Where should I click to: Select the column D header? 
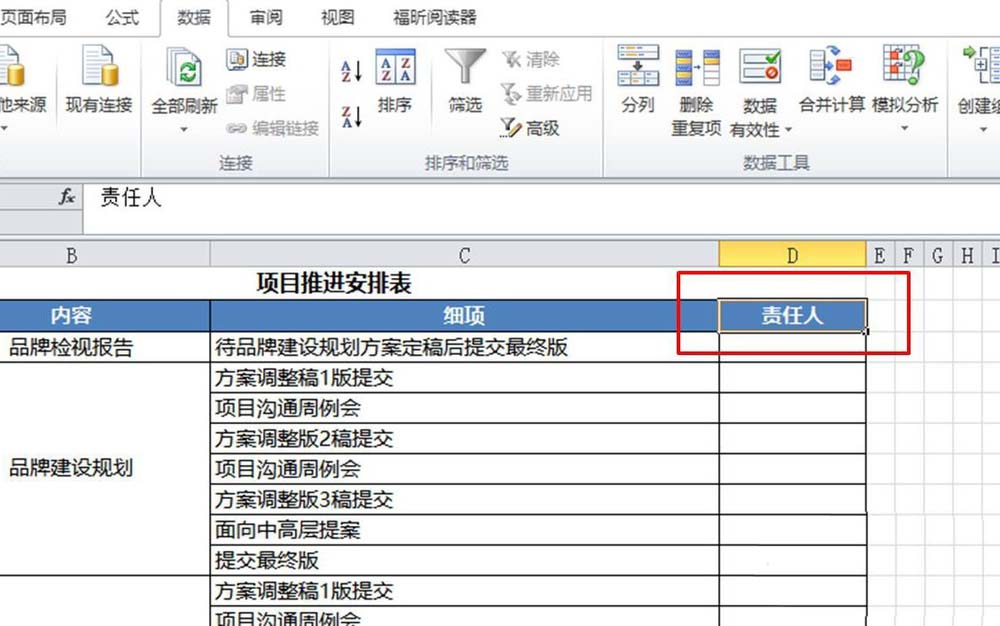pyautogui.click(x=792, y=255)
